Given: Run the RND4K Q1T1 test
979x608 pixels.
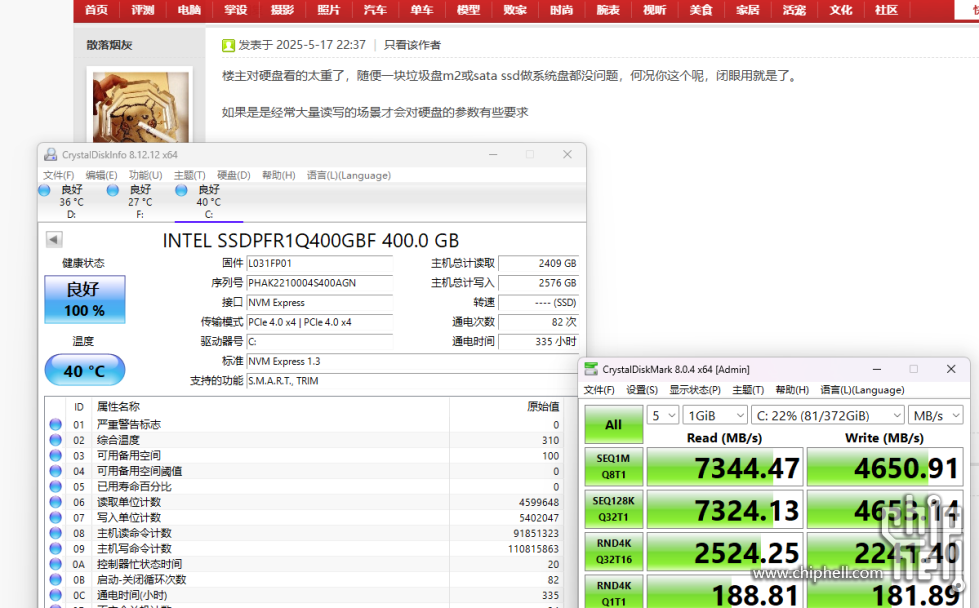Looking at the screenshot, I should point(613,592).
